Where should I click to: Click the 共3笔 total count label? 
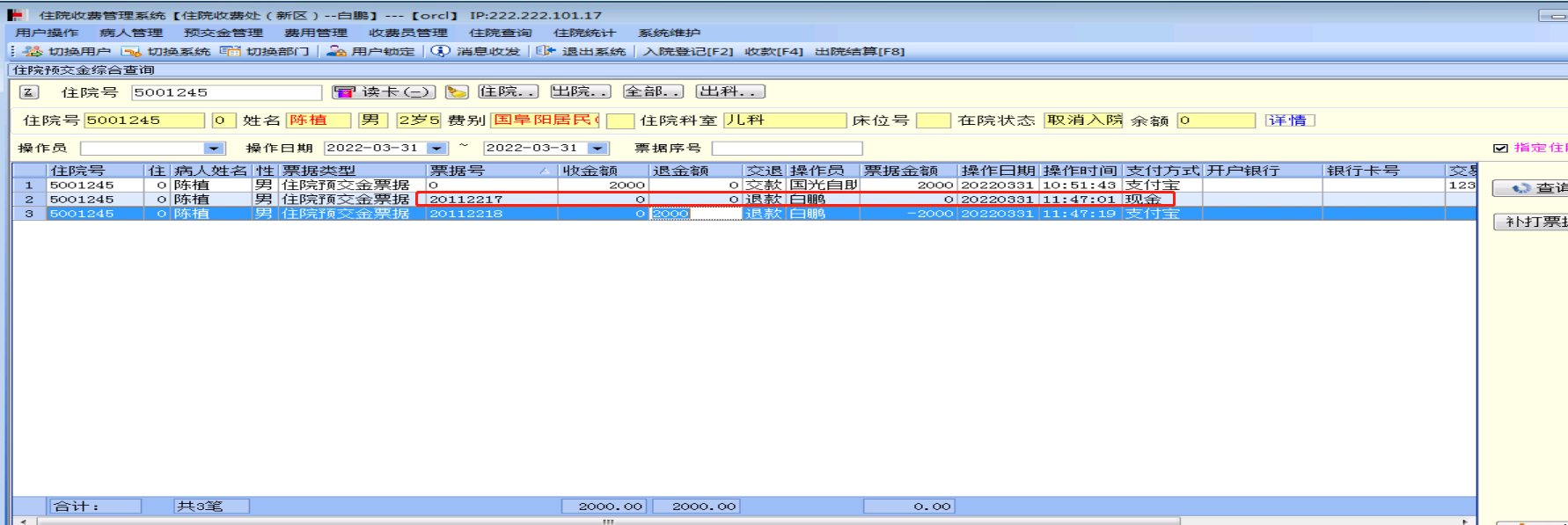click(211, 506)
